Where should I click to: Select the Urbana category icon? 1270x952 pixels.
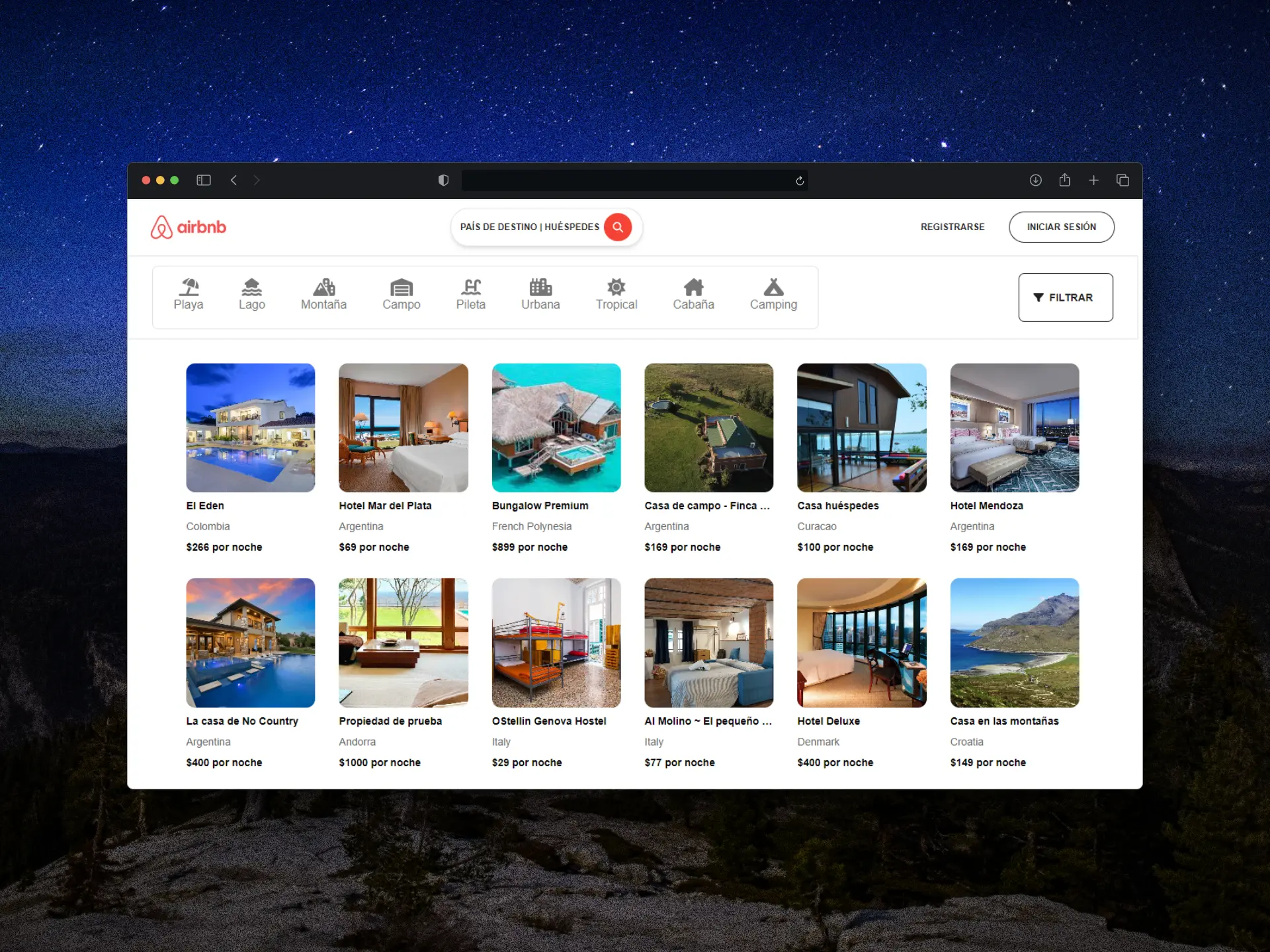[x=540, y=287]
